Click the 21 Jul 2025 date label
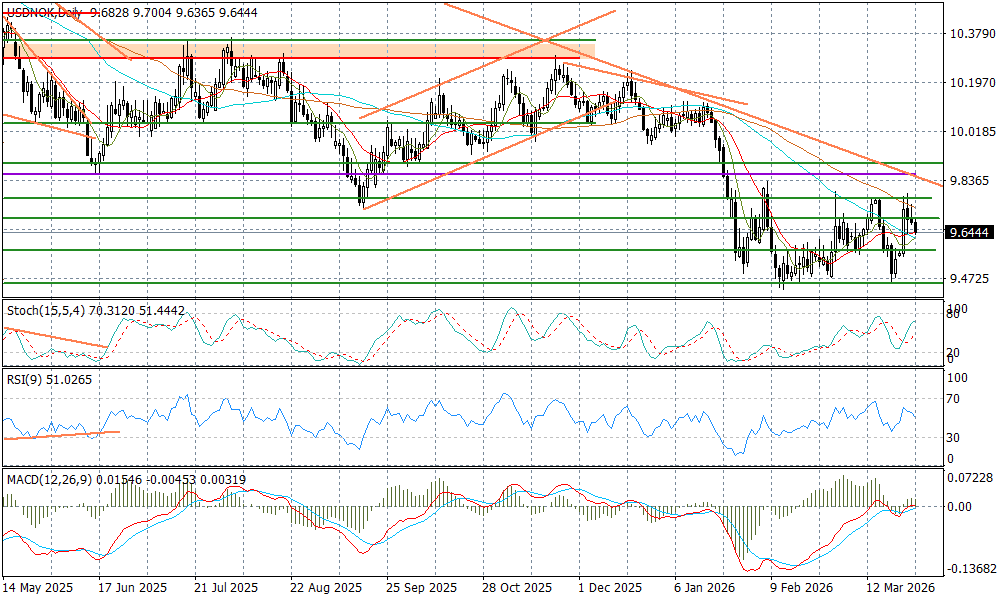The width and height of the screenshot is (1000, 600). [x=226, y=589]
